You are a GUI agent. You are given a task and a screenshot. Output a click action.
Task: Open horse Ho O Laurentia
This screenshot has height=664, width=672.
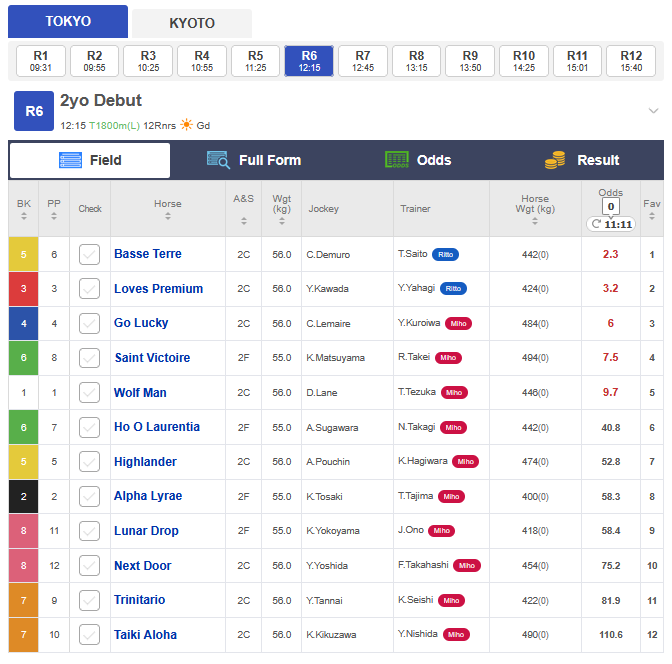click(x=157, y=427)
